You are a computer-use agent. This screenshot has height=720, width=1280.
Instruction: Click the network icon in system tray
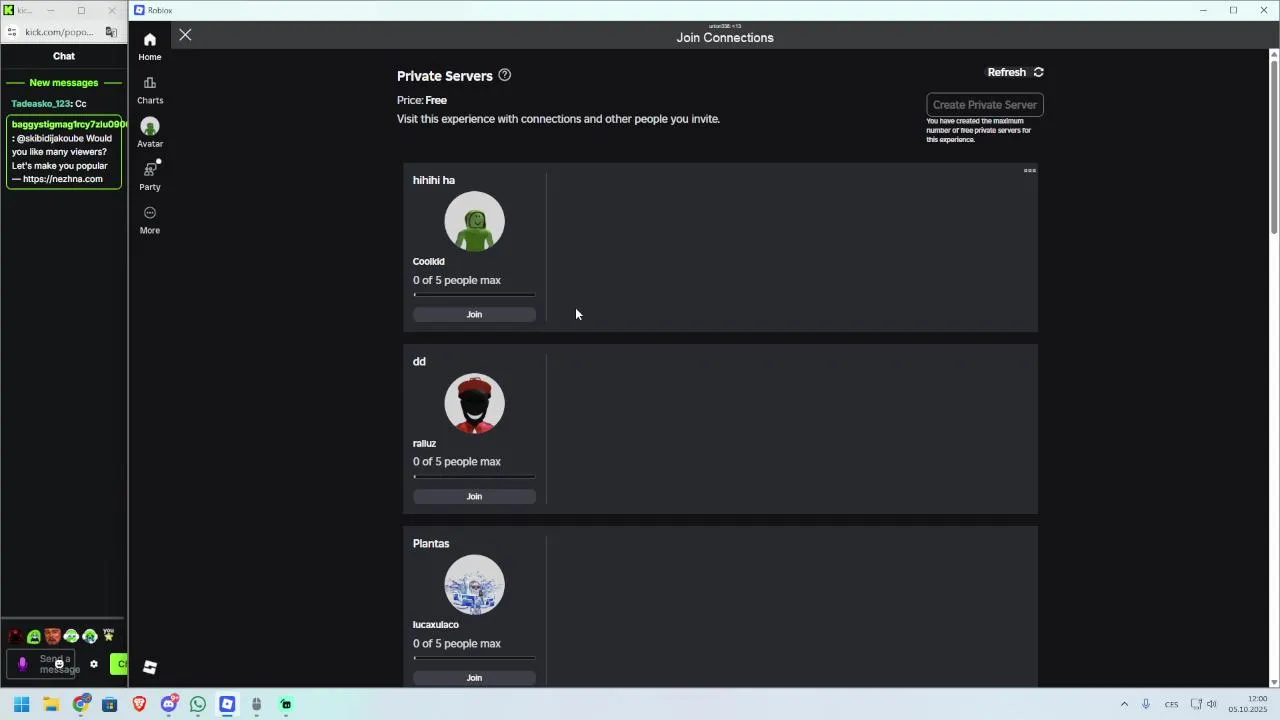[x=1196, y=705]
